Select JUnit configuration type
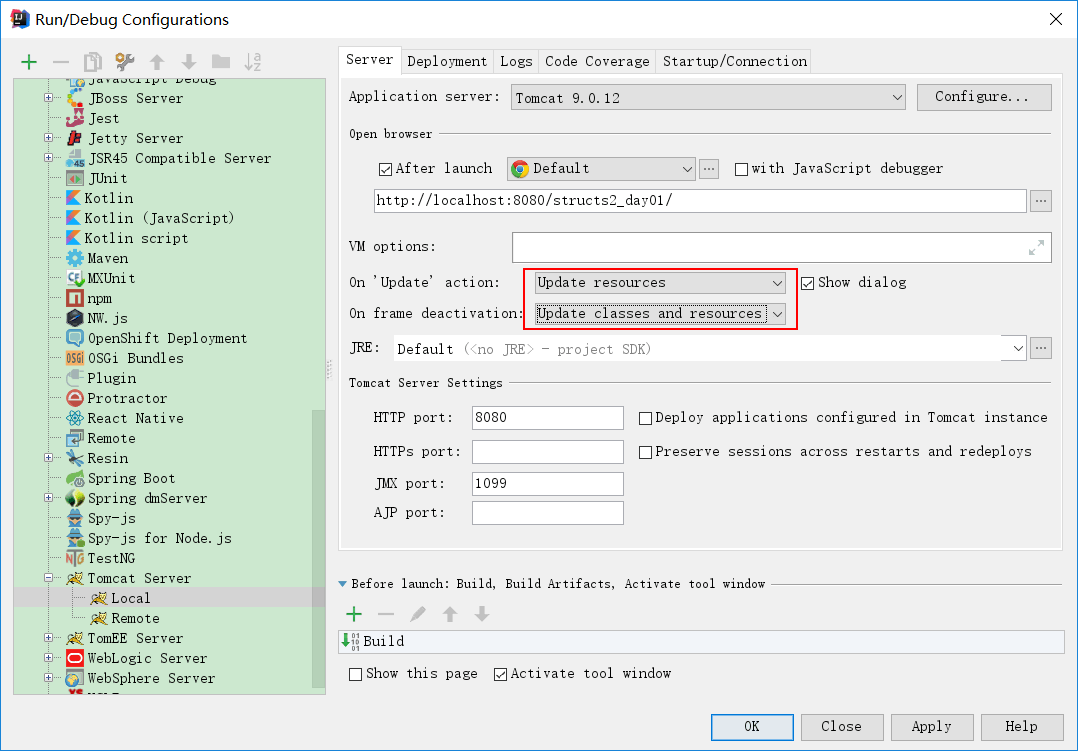The image size is (1078, 751). [x=97, y=178]
